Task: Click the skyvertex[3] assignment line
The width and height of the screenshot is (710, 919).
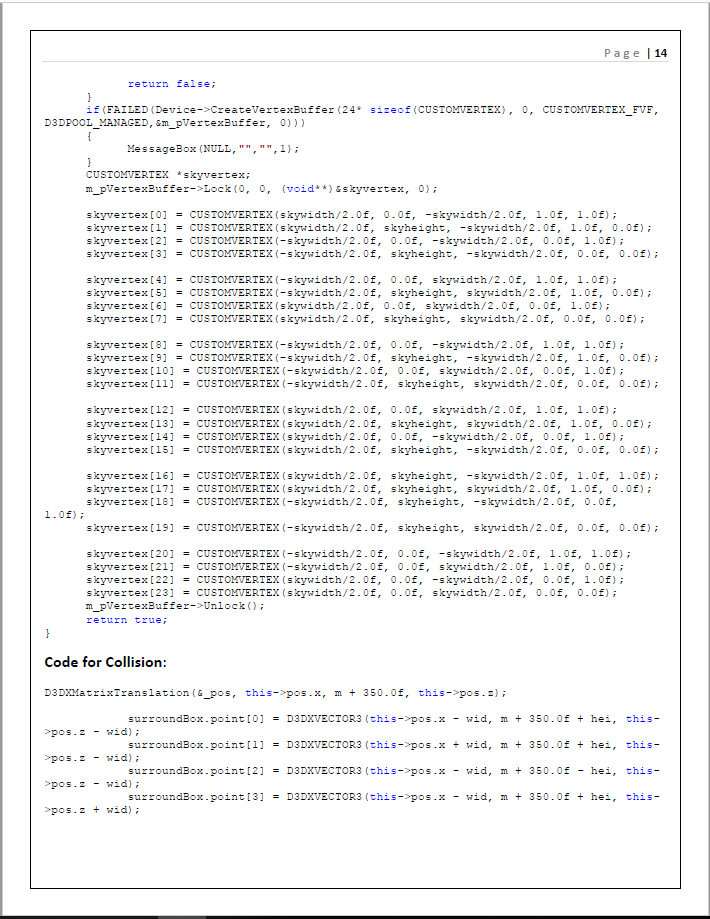Action: (x=372, y=254)
